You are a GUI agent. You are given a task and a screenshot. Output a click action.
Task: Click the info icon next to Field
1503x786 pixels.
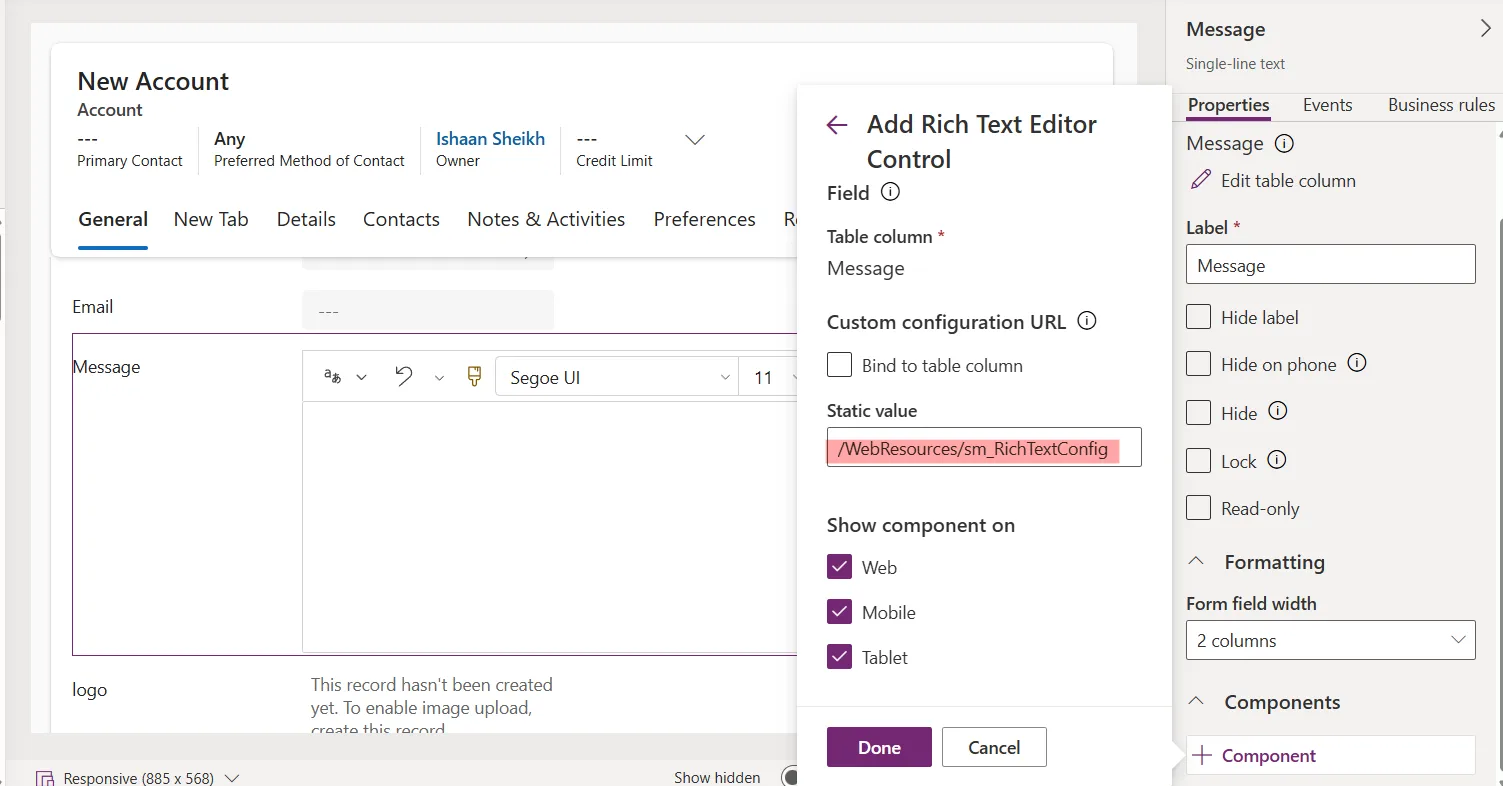(890, 192)
